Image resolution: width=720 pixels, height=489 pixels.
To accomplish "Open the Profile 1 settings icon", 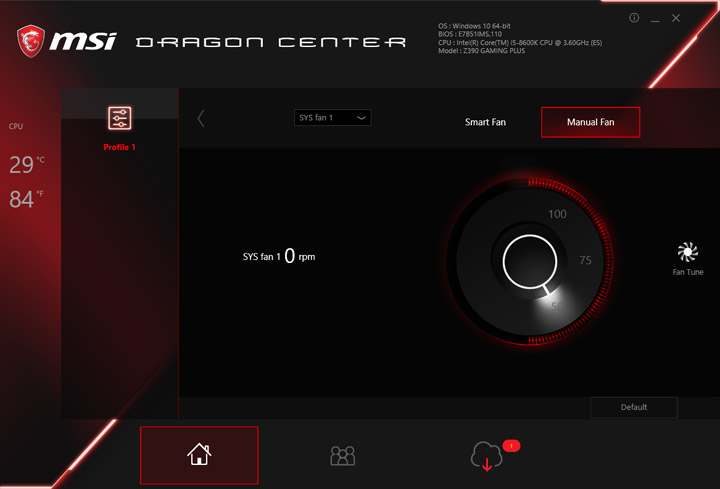I will (x=119, y=118).
